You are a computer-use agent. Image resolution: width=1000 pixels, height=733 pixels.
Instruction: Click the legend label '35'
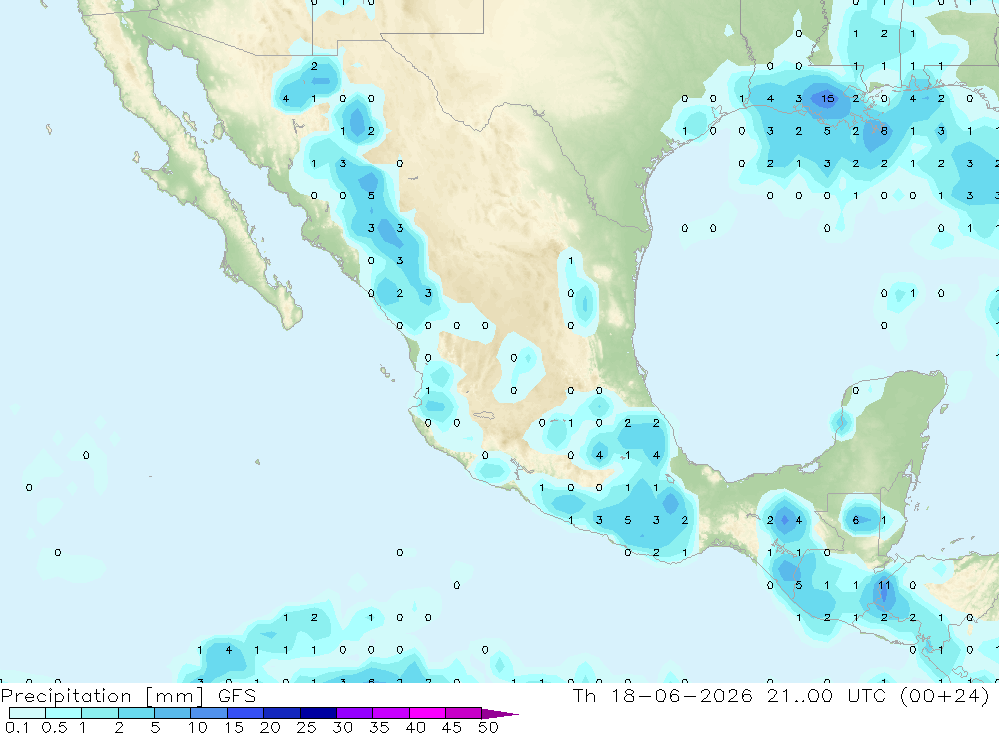[x=379, y=727]
